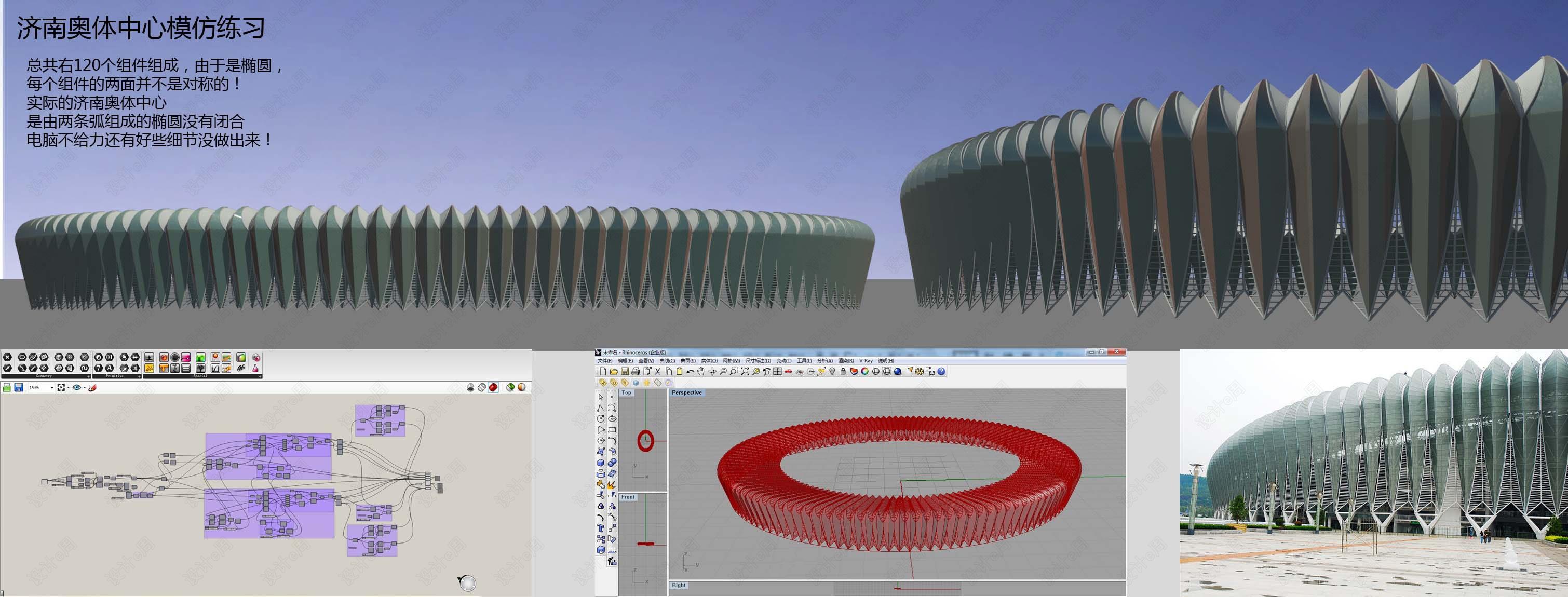
Task: Click the Front viewport title label
Action: [628, 497]
